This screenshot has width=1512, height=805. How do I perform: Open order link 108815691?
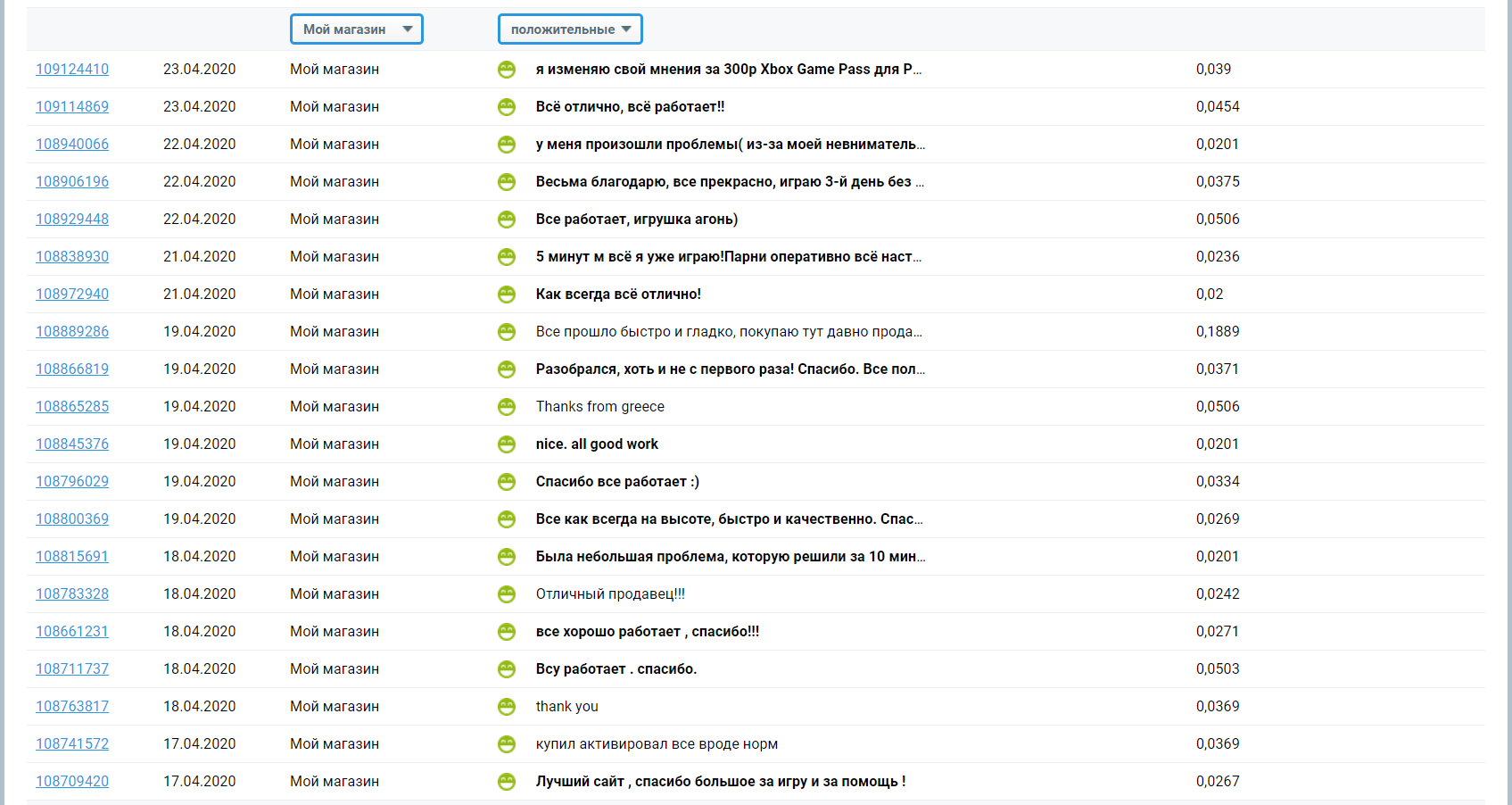pyautogui.click(x=72, y=557)
